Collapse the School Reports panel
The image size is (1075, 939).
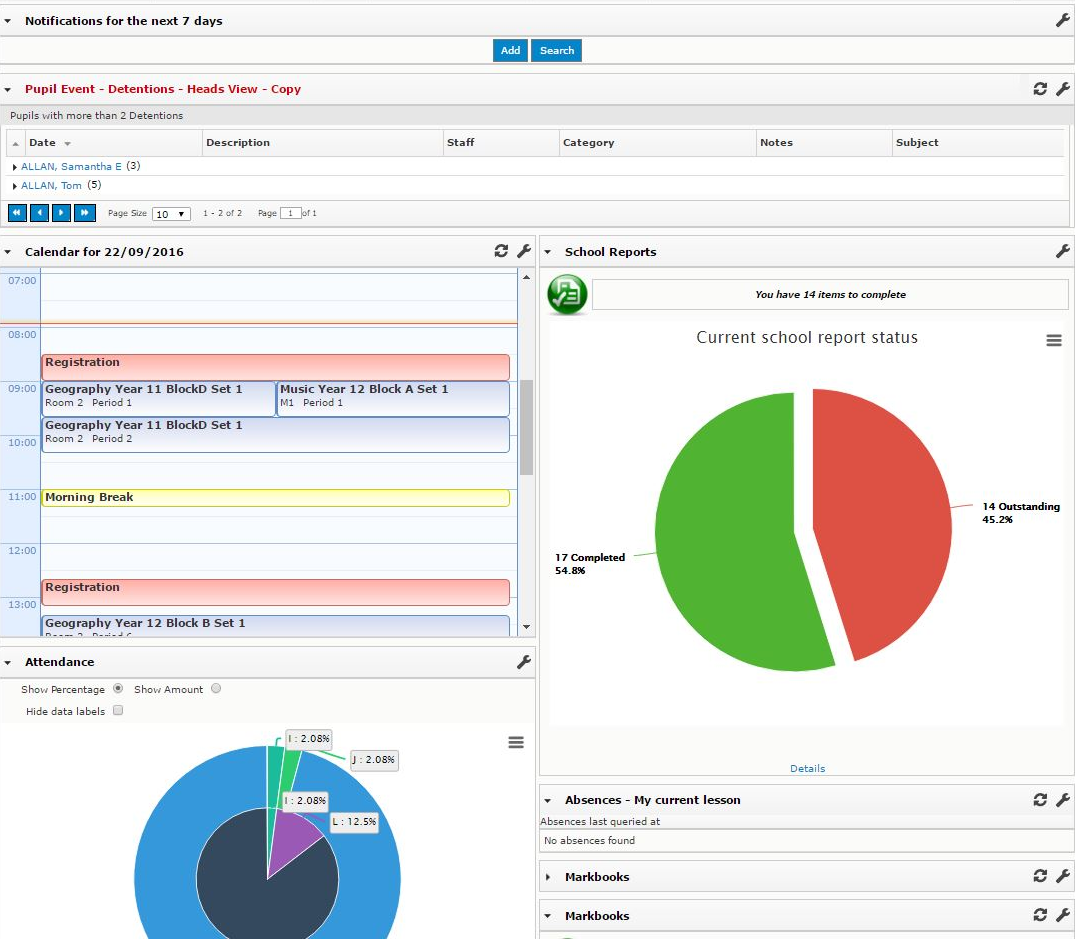(547, 252)
